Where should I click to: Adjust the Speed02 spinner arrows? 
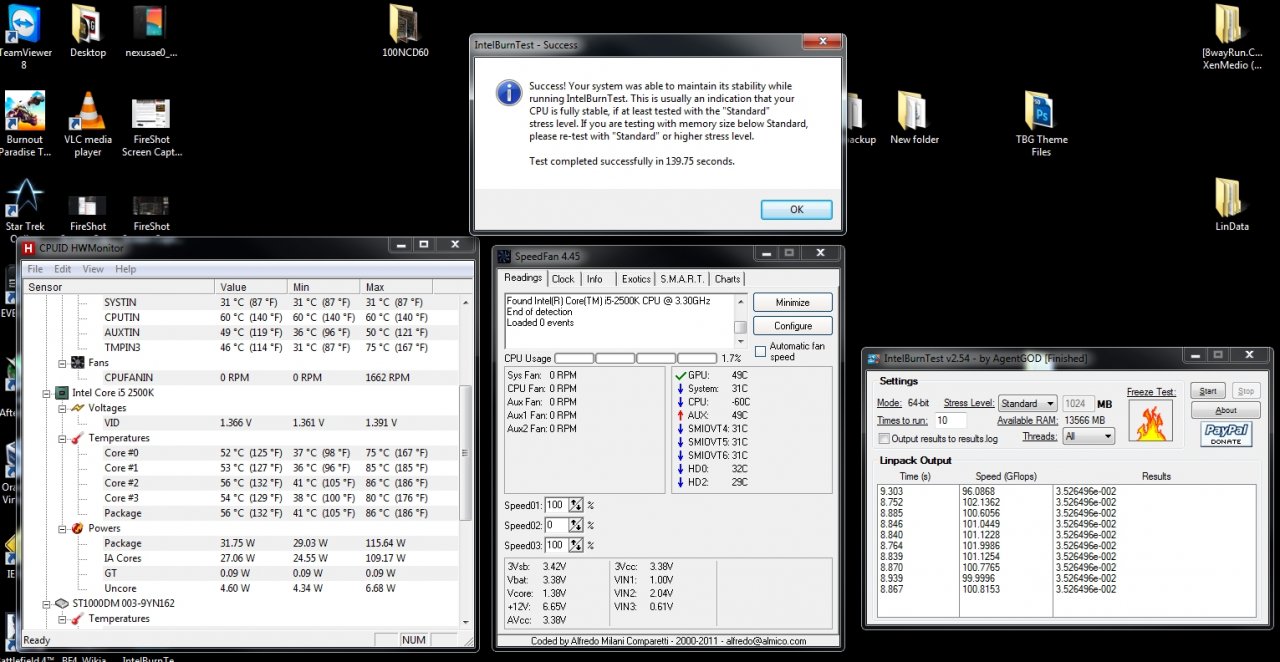(x=578, y=525)
